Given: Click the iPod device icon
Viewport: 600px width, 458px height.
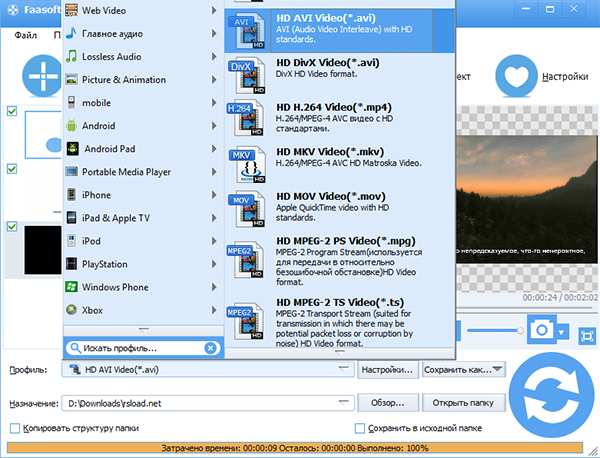Looking at the screenshot, I should pyautogui.click(x=72, y=241).
